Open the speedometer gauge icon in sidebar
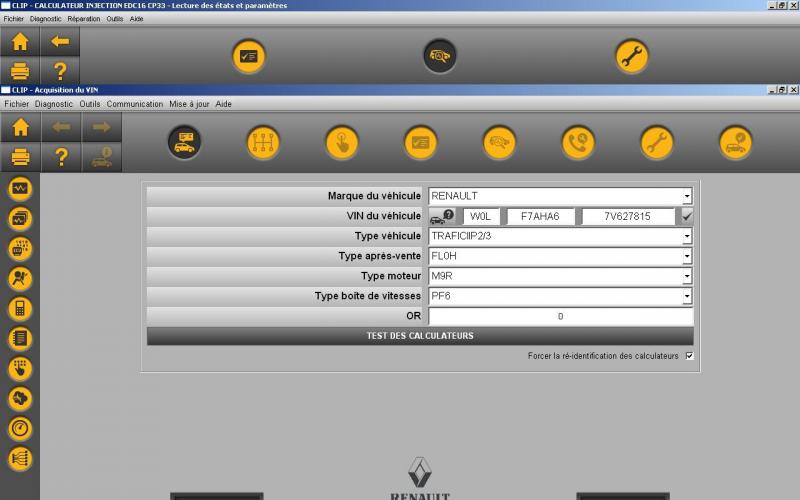The height and width of the screenshot is (500, 800). click(20, 429)
